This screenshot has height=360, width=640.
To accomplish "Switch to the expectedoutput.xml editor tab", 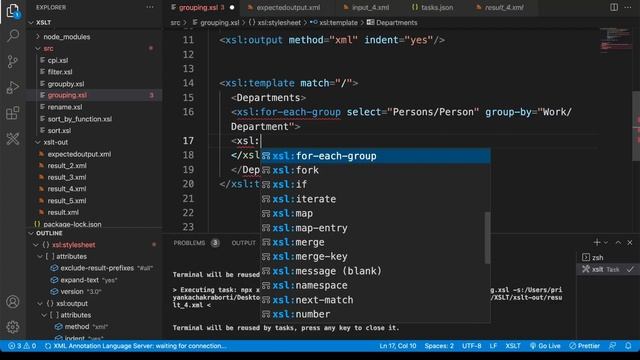I will click(x=288, y=7).
